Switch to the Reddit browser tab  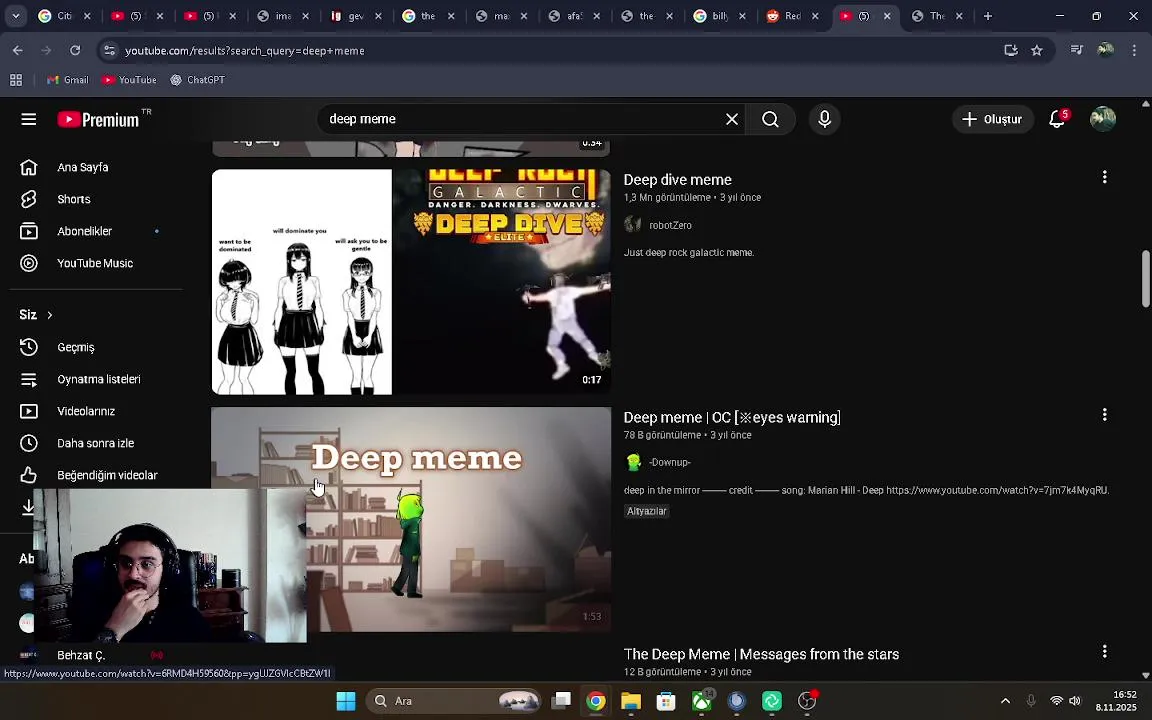[x=784, y=15]
